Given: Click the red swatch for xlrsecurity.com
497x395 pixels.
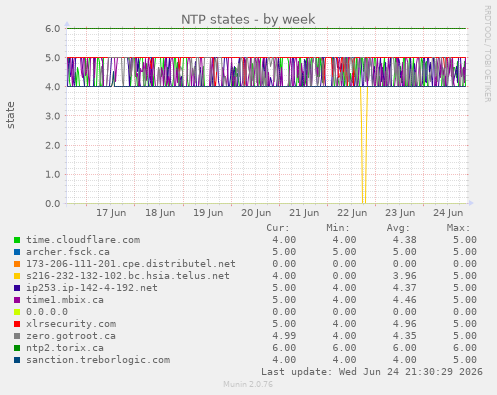Looking at the screenshot, I should [17, 324].
